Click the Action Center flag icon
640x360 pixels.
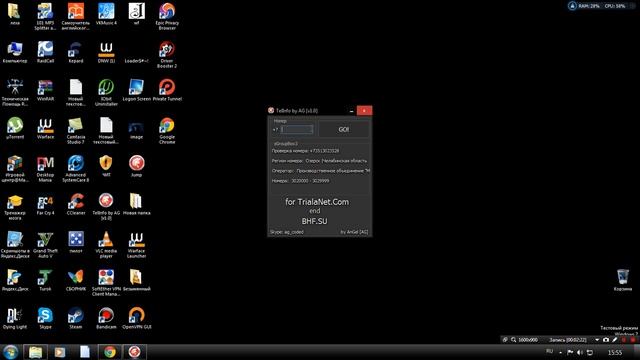570,352
